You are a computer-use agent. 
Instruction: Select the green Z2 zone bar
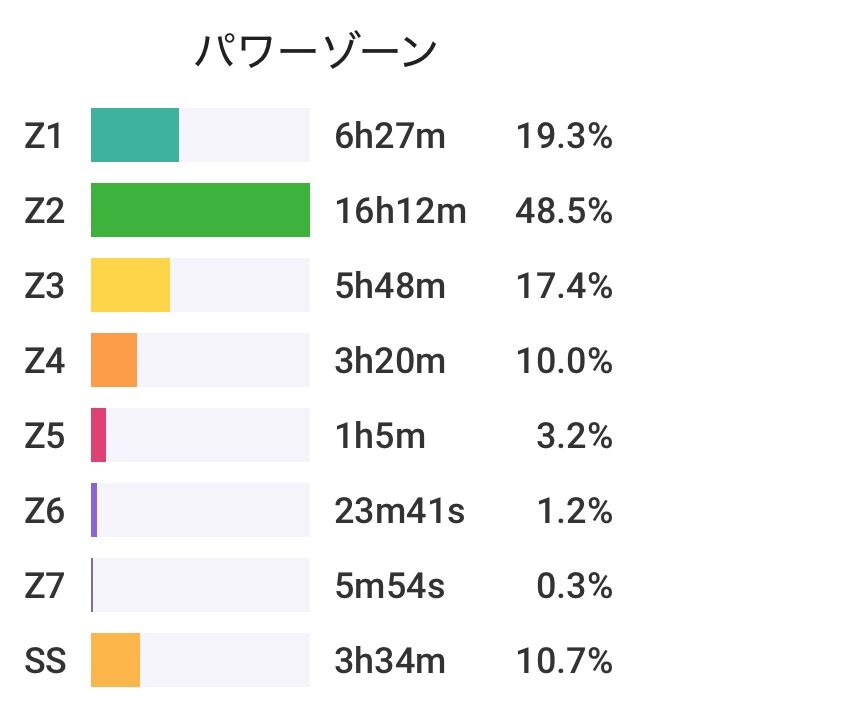[200, 210]
